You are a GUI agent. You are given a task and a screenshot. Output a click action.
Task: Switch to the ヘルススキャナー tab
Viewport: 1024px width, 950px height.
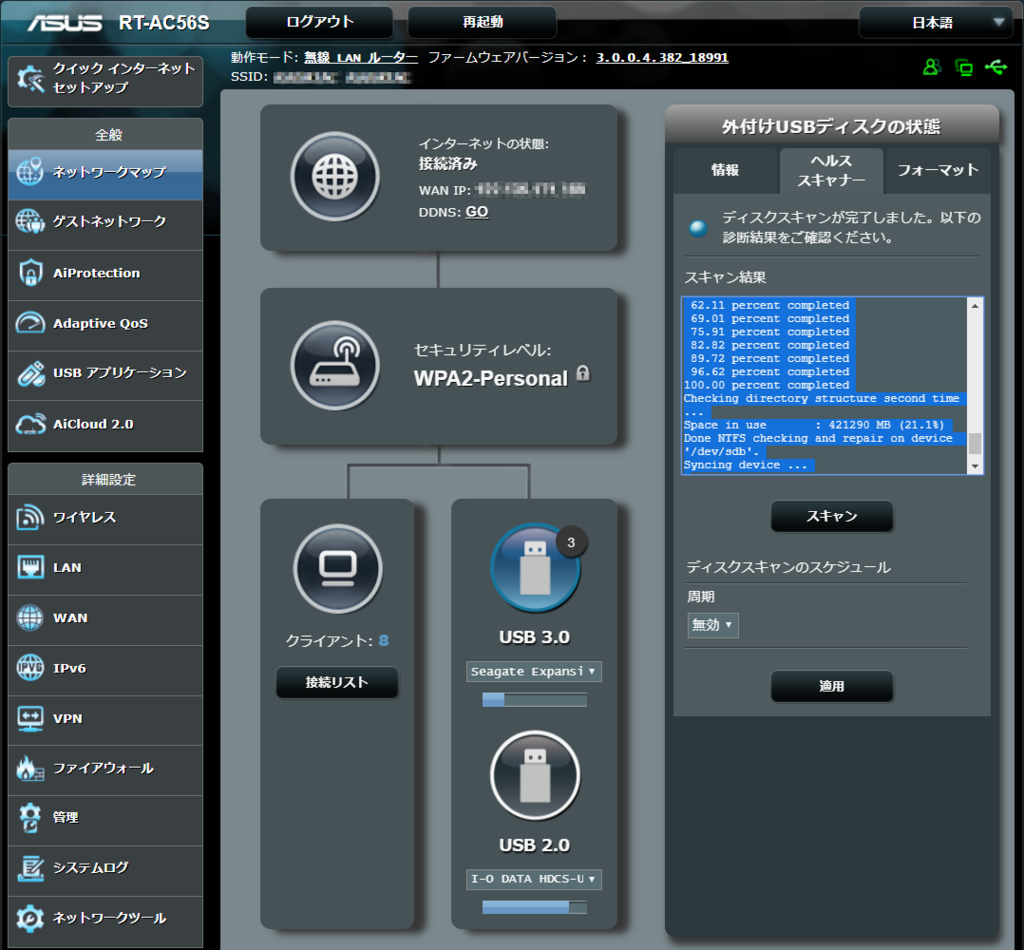831,170
